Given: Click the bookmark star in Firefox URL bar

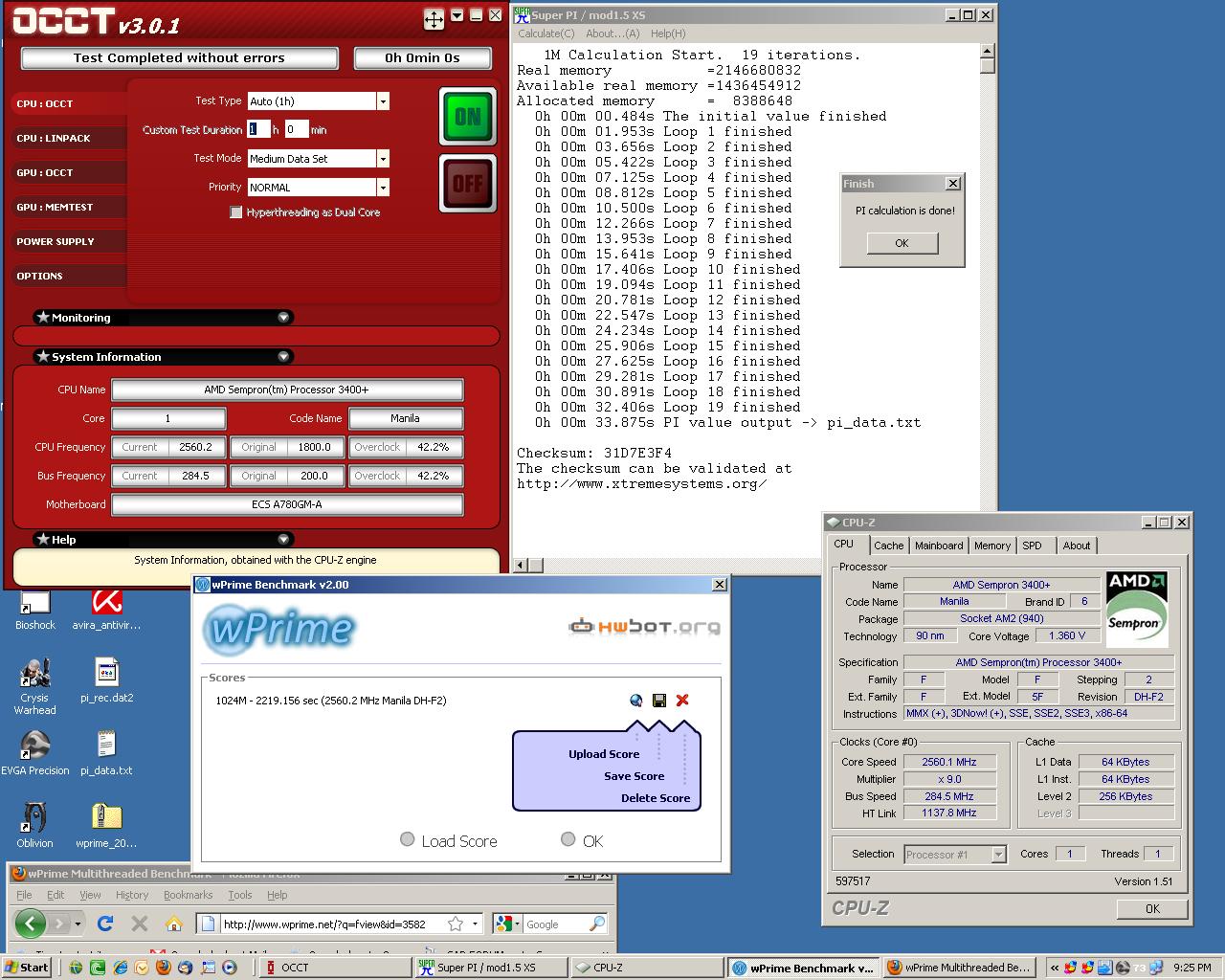Looking at the screenshot, I should pyautogui.click(x=456, y=924).
